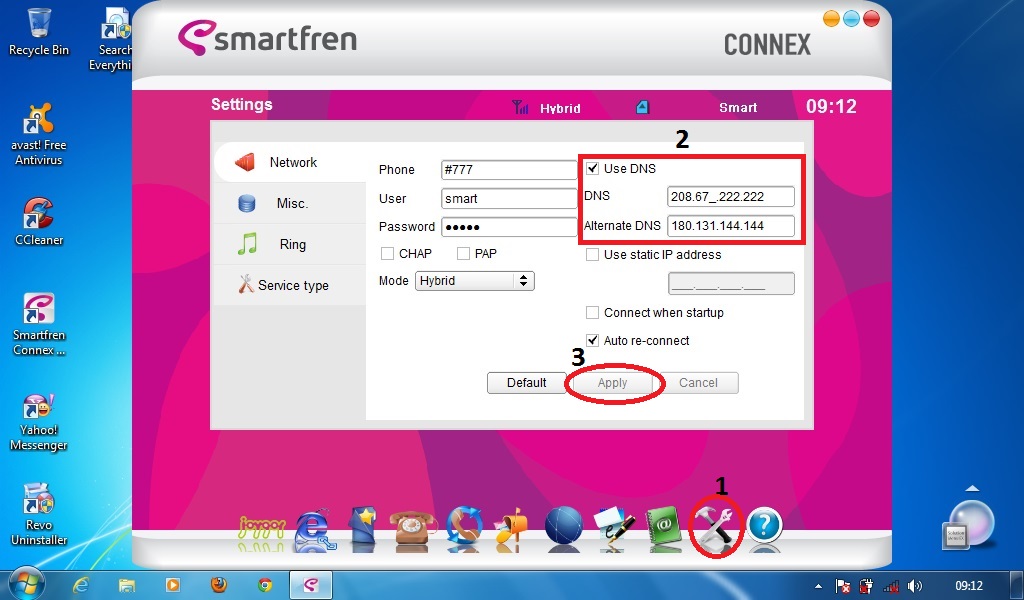This screenshot has width=1024, height=600.
Task: Click the Smart operator name text
Action: (738, 108)
